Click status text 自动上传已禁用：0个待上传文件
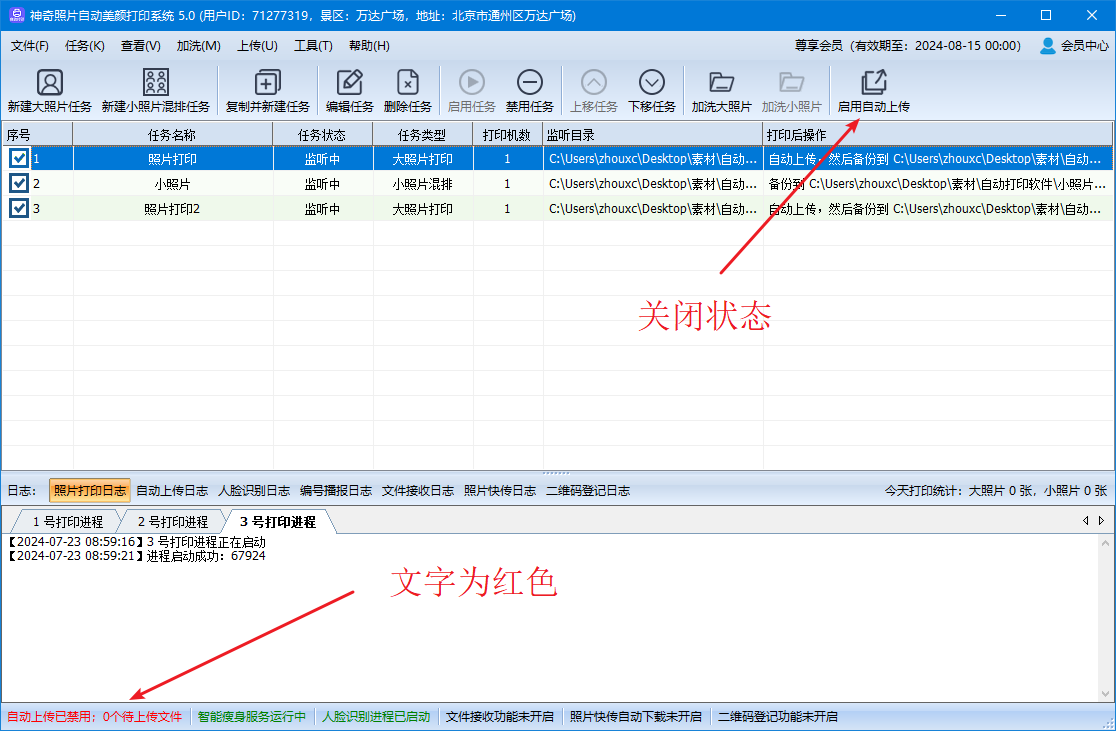1116x731 pixels. click(x=95, y=717)
